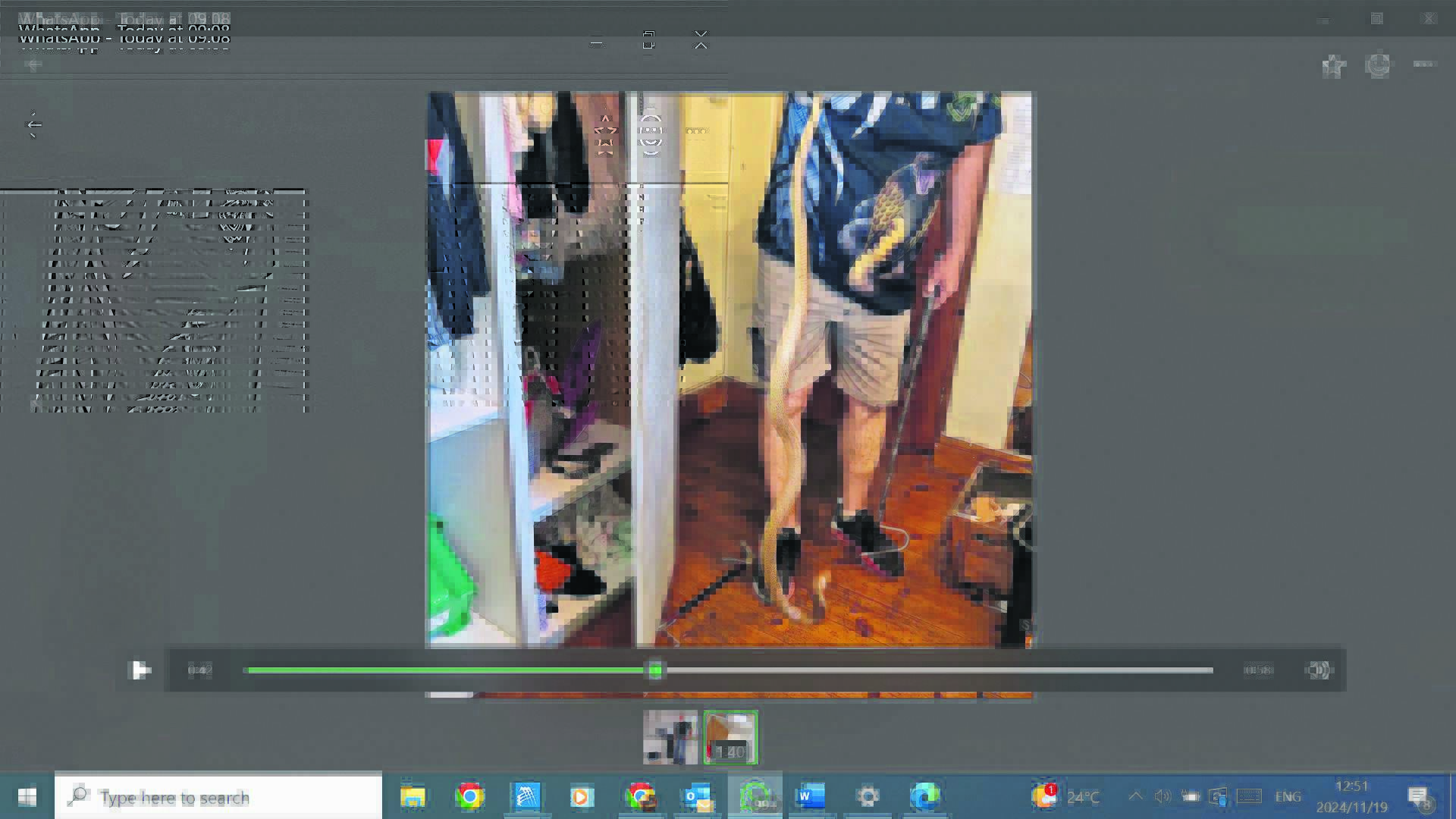The height and width of the screenshot is (819, 1456).
Task: Open the three-dots more options menu
Action: (x=1425, y=65)
